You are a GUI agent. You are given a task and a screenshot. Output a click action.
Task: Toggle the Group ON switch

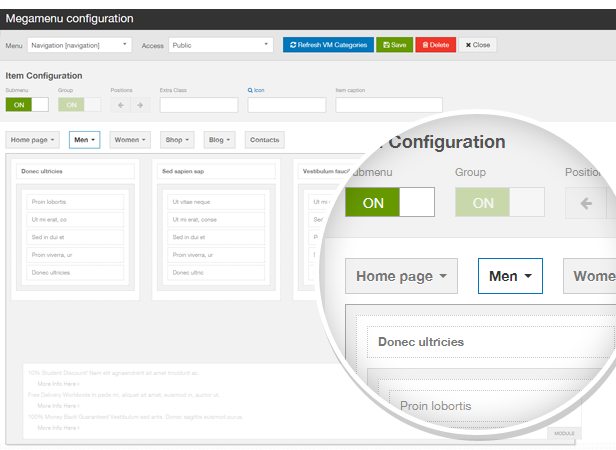(x=79, y=104)
